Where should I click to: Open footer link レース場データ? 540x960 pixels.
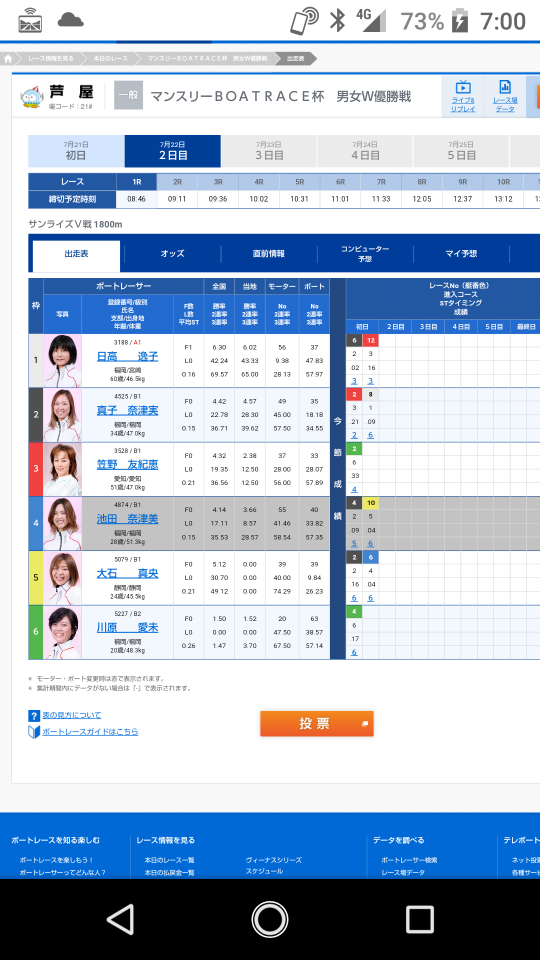pyautogui.click(x=403, y=872)
